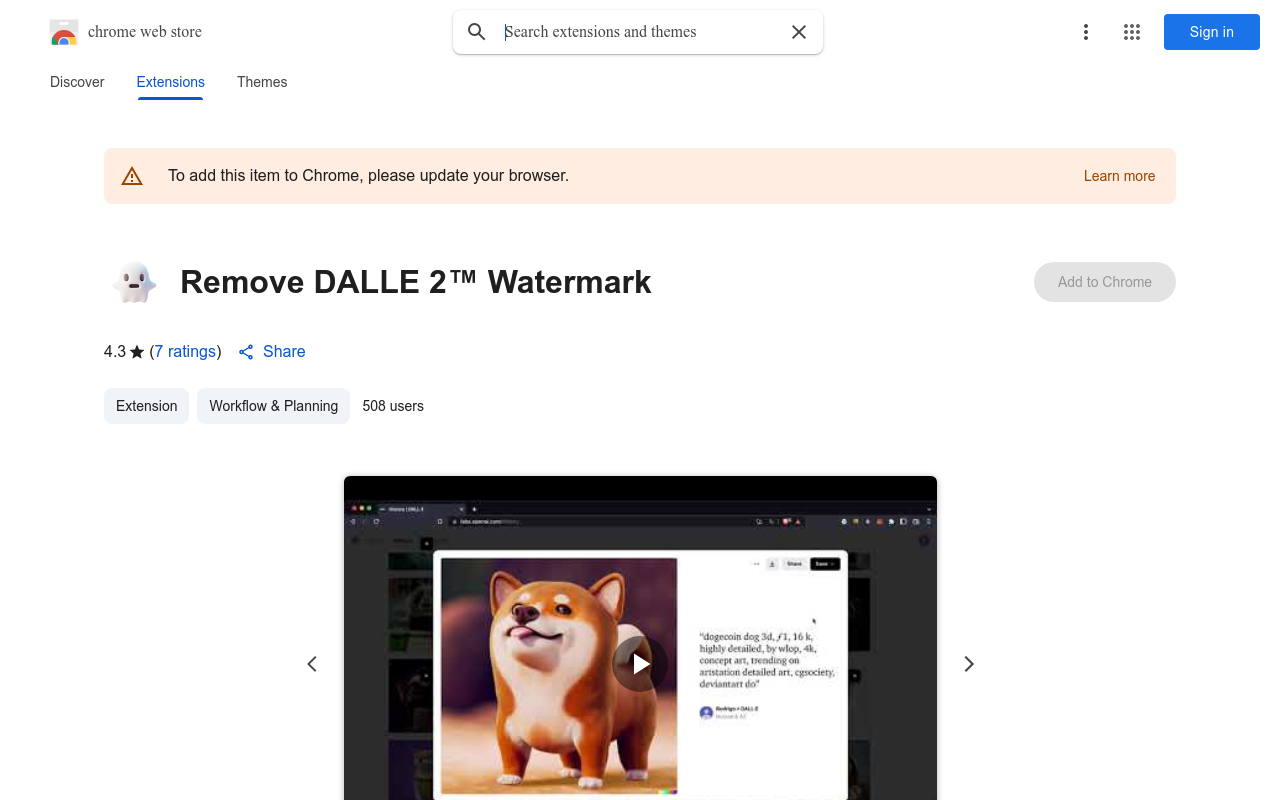Viewport: 1280px width, 800px height.
Task: Open the Learn more link
Action: (1119, 176)
